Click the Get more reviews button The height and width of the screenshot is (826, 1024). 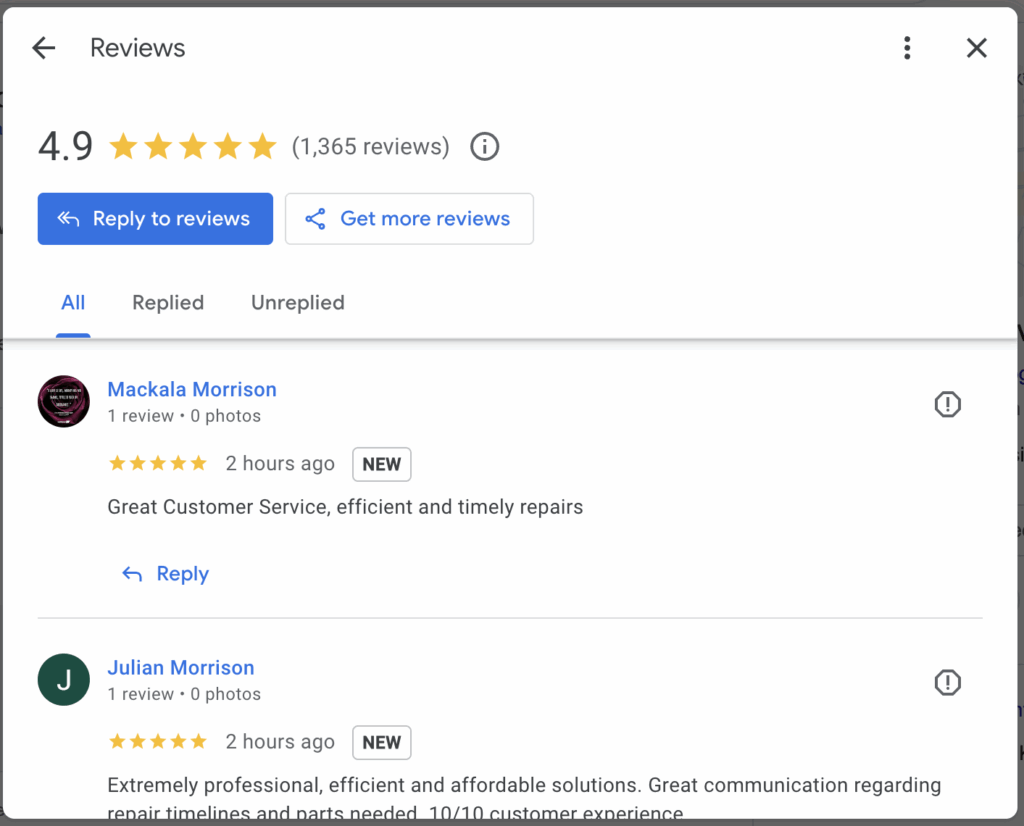[409, 219]
